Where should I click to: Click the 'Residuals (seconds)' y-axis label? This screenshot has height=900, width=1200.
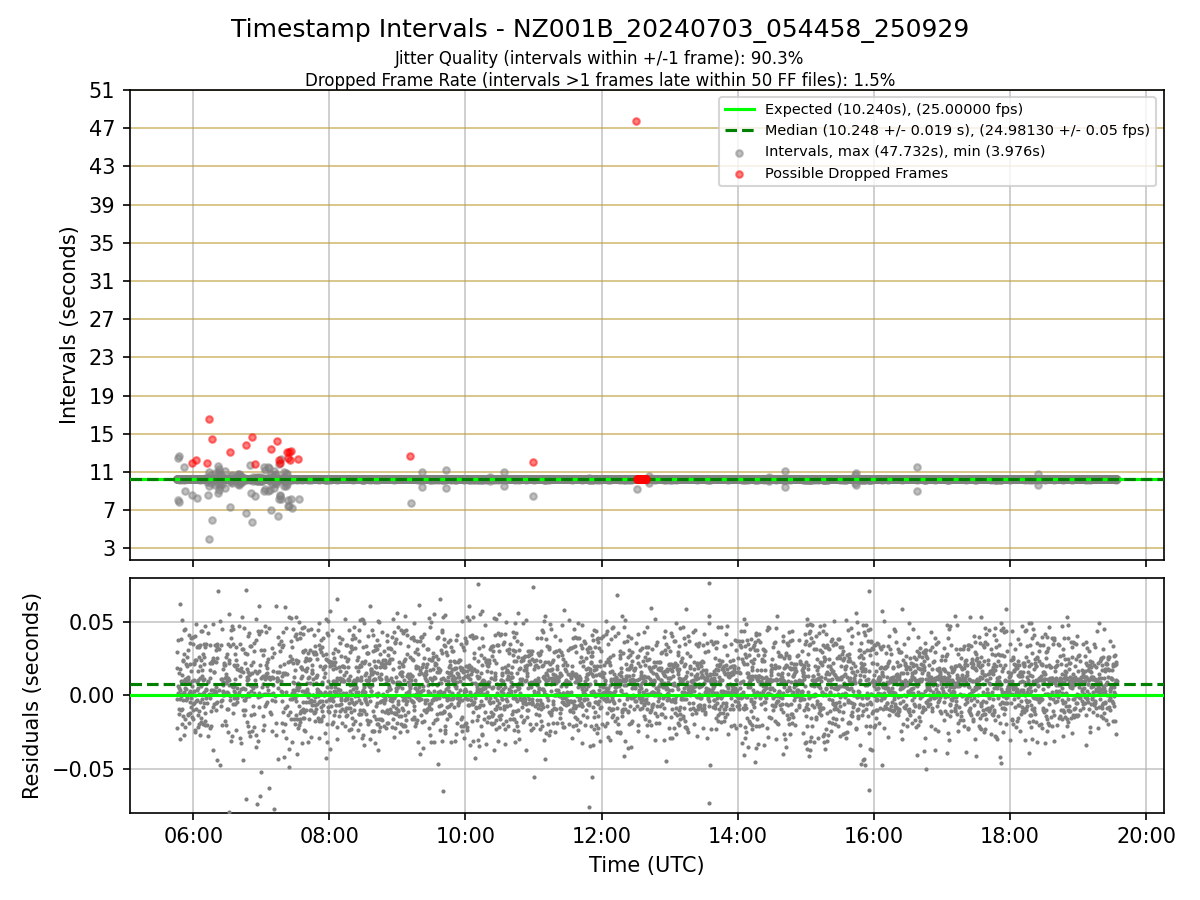(x=32, y=696)
